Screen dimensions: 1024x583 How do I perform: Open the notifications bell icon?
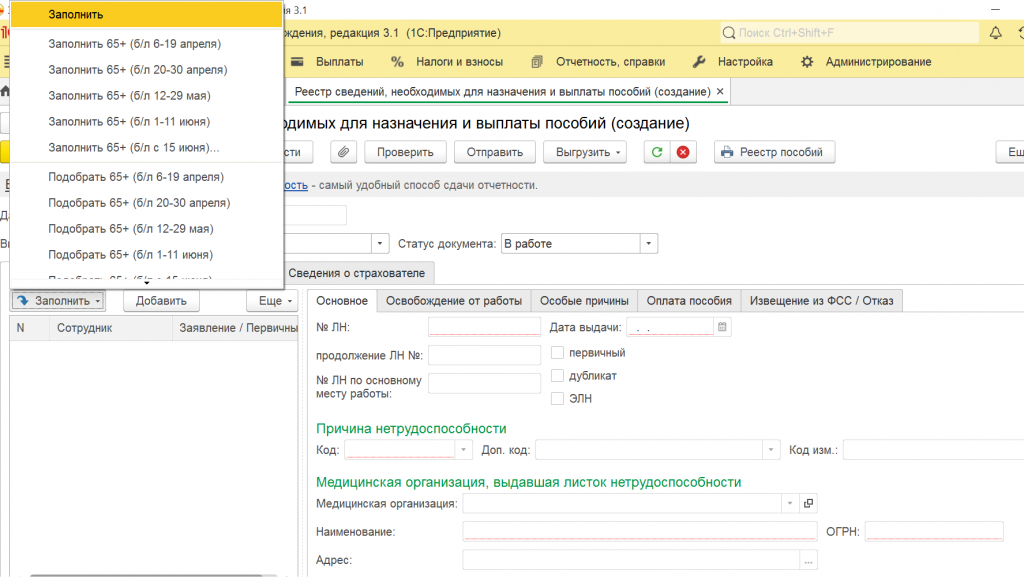pos(995,33)
